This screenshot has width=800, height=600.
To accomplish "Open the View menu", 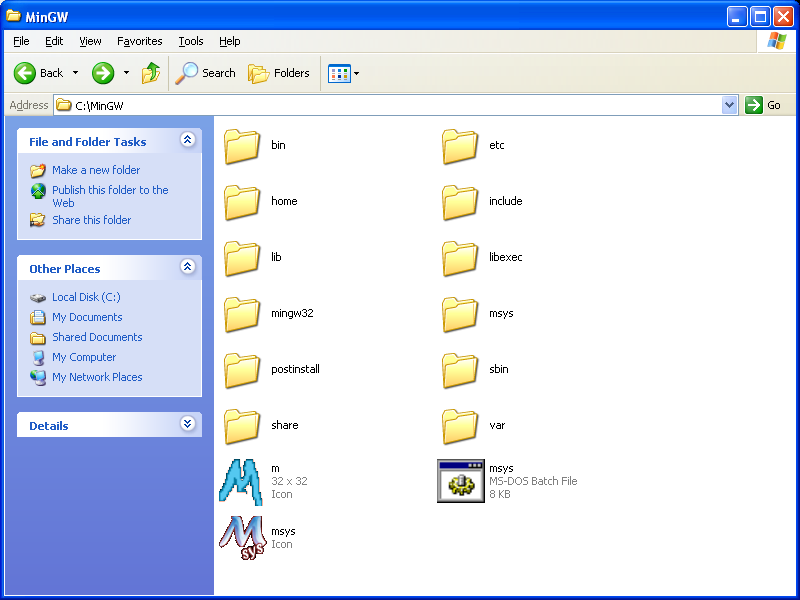I will click(x=90, y=41).
